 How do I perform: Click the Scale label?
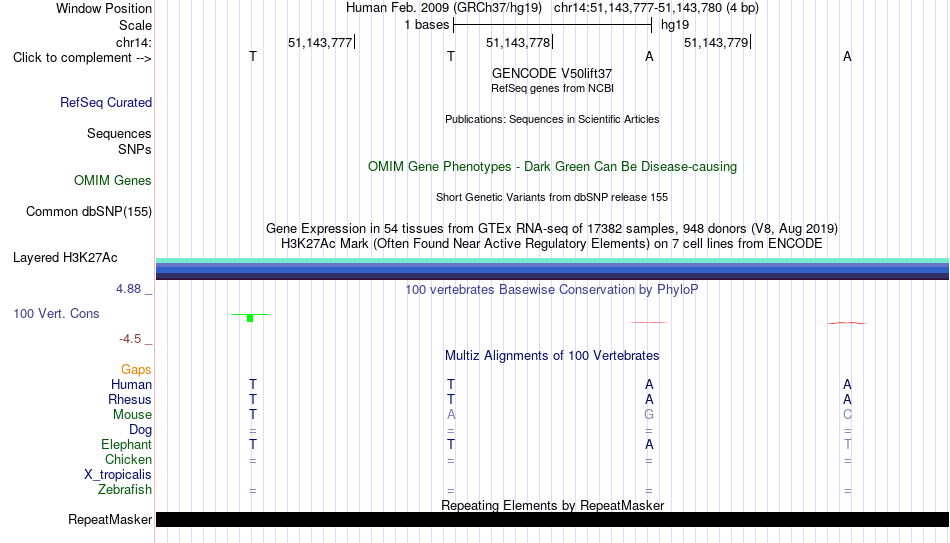pos(135,25)
